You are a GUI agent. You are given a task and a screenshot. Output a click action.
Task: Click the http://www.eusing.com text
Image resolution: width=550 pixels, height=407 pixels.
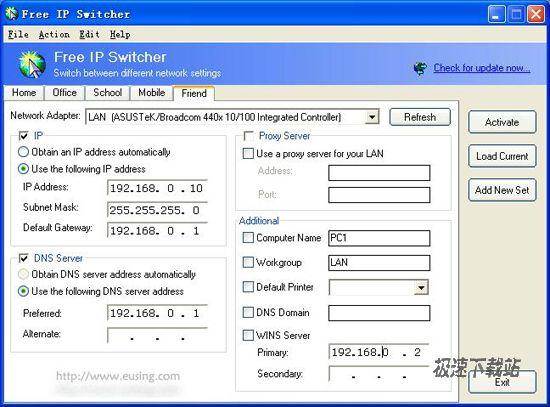118,376
